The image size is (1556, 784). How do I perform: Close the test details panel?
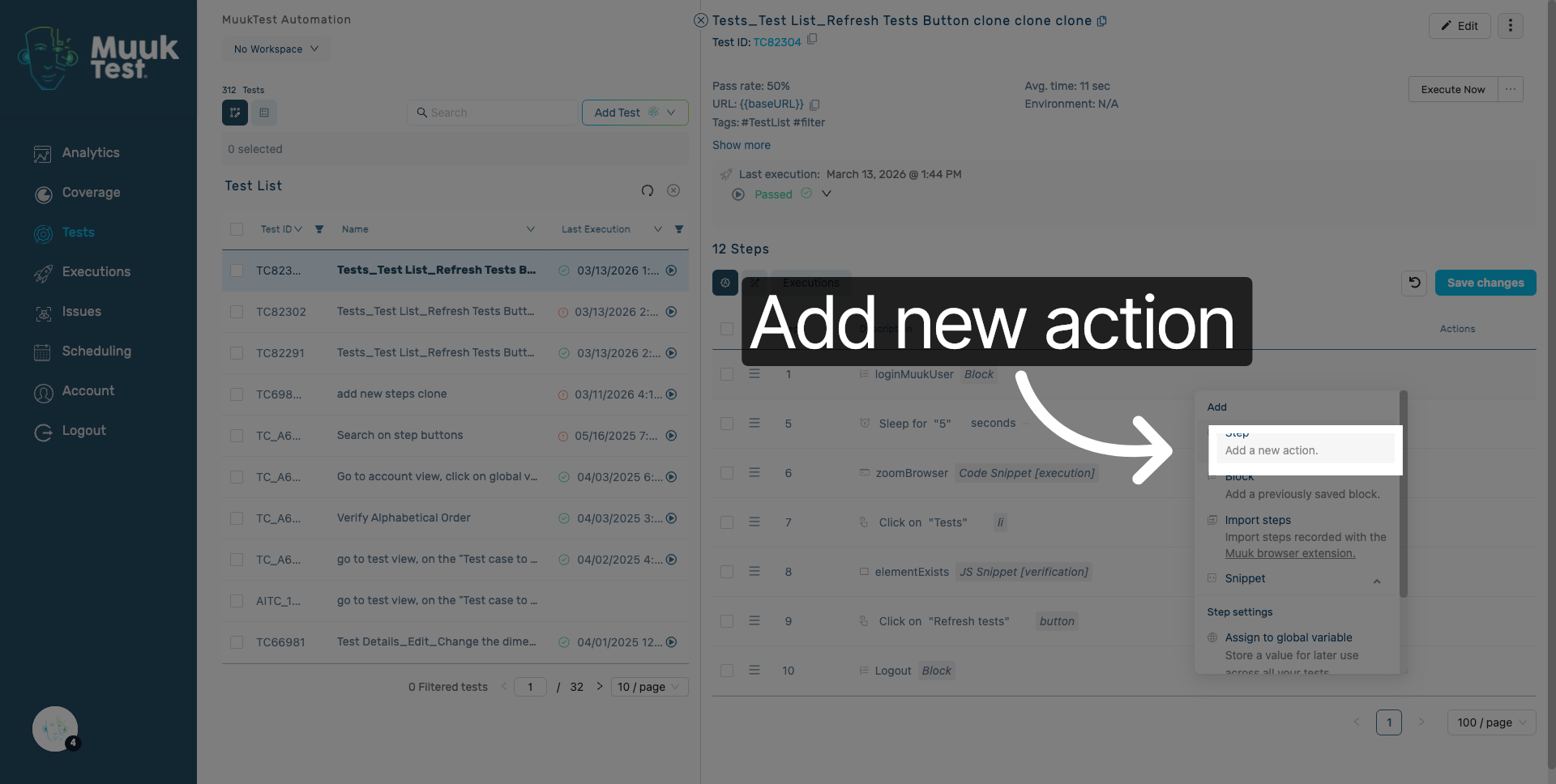[x=701, y=20]
